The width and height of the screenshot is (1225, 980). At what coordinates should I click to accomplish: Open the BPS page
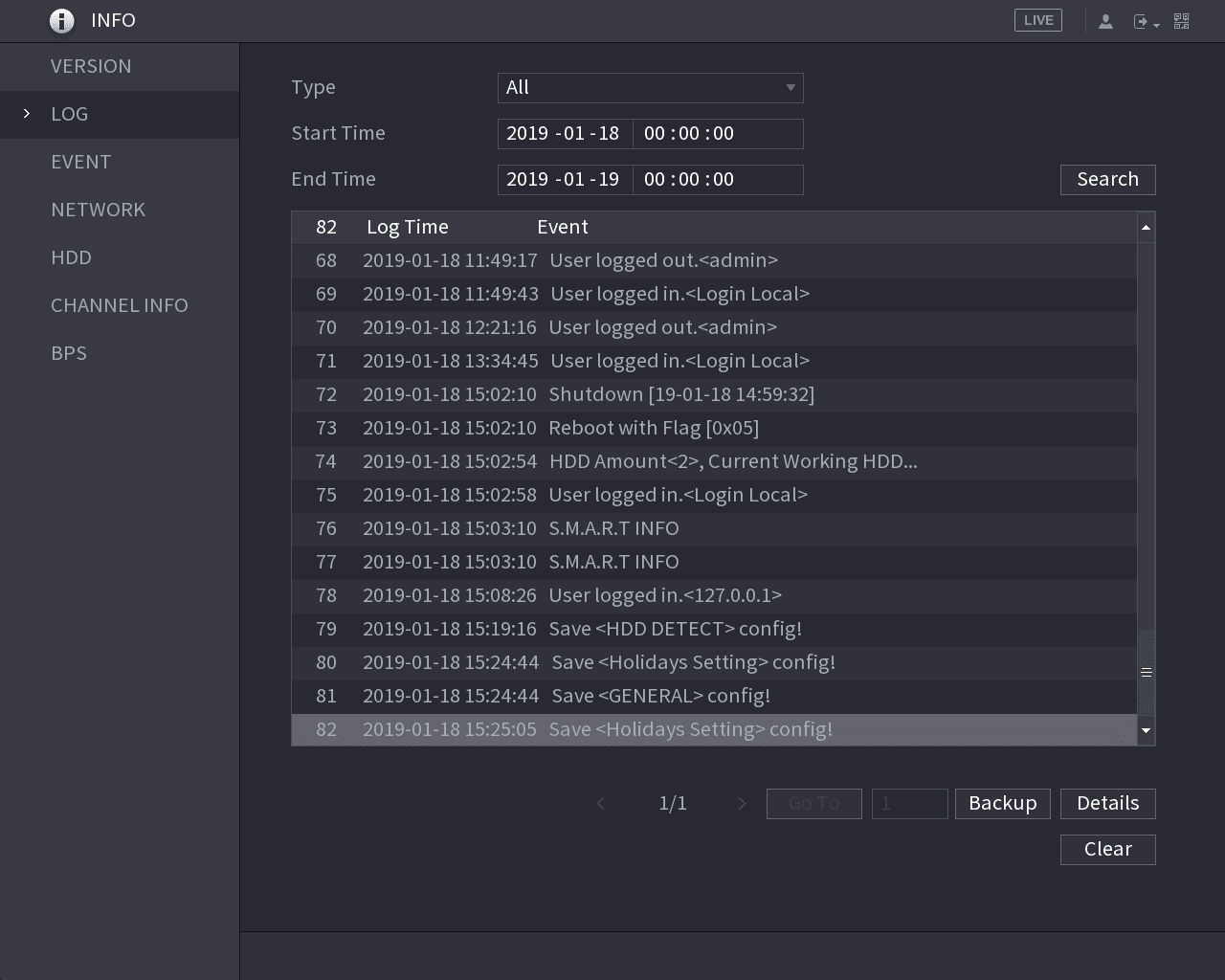[120, 353]
